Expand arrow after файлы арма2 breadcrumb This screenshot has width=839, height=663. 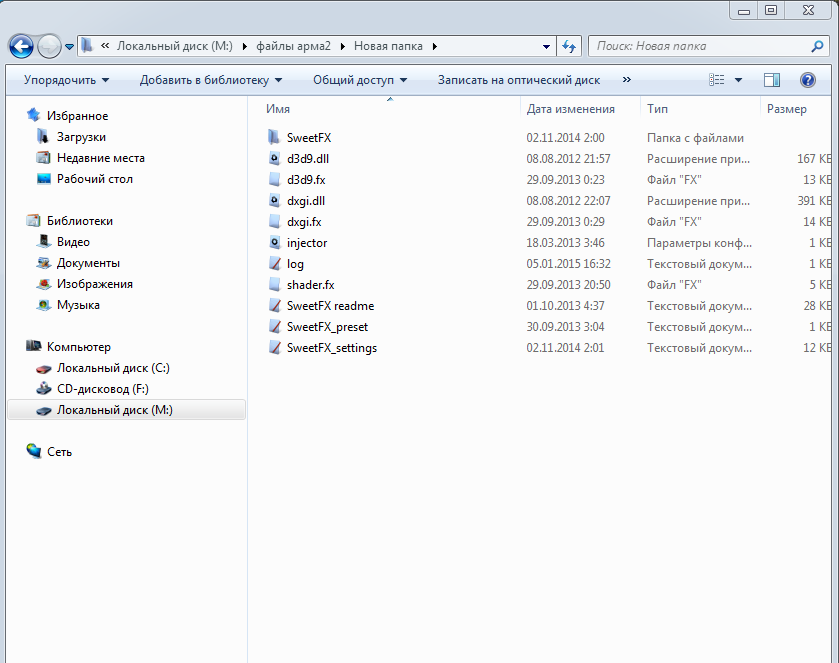coord(342,47)
